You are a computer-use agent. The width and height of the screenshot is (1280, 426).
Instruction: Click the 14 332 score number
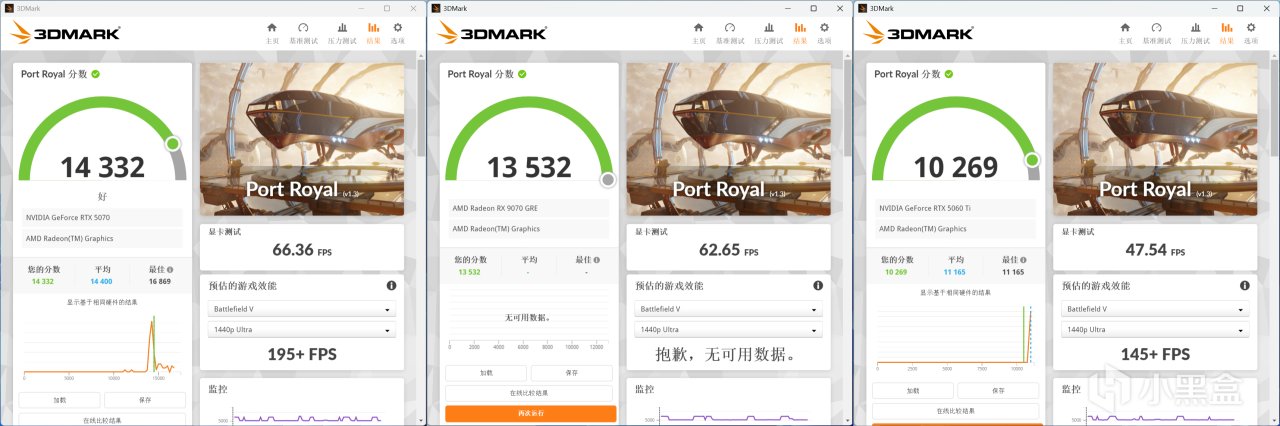point(102,167)
